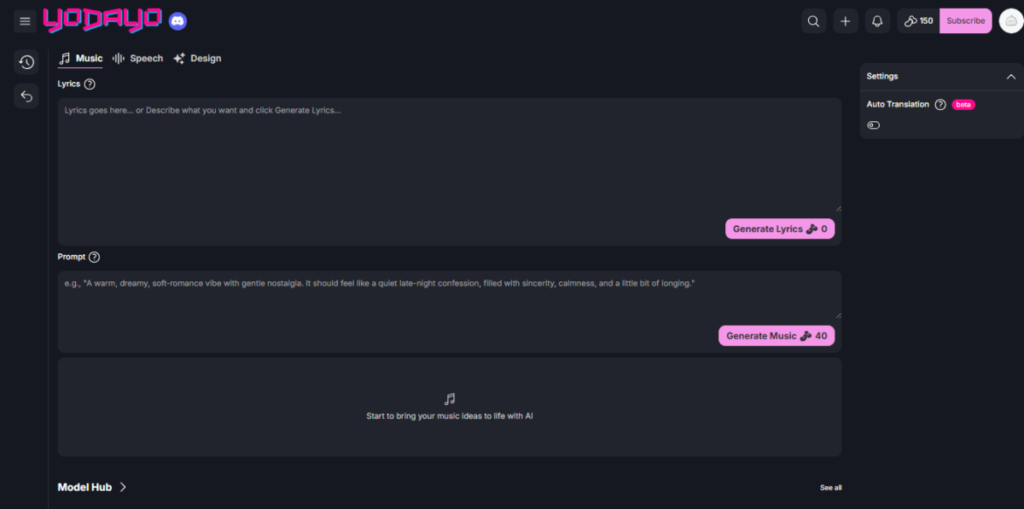Viewport: 1024px width, 509px height.
Task: Click the Prompt help question mark
Action: tap(94, 257)
